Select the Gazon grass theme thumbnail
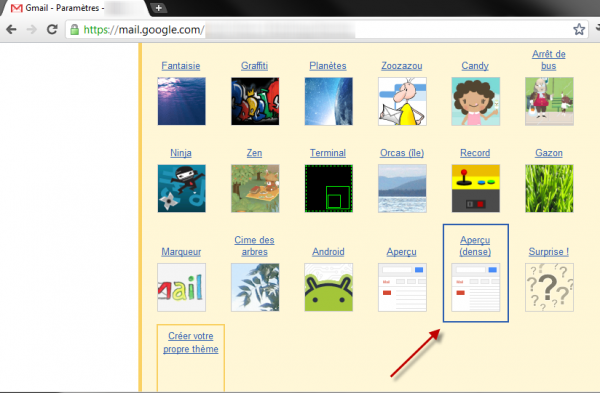 coord(549,188)
